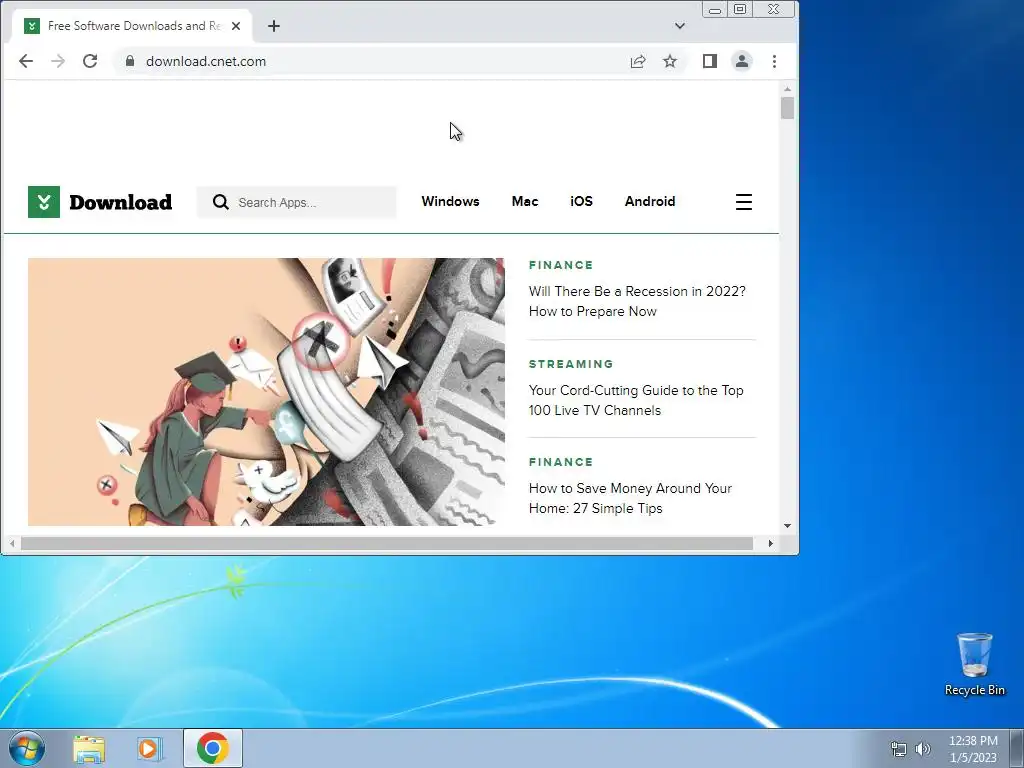Open a new tab with the plus button
Image resolution: width=1024 pixels, height=768 pixels.
(x=274, y=26)
